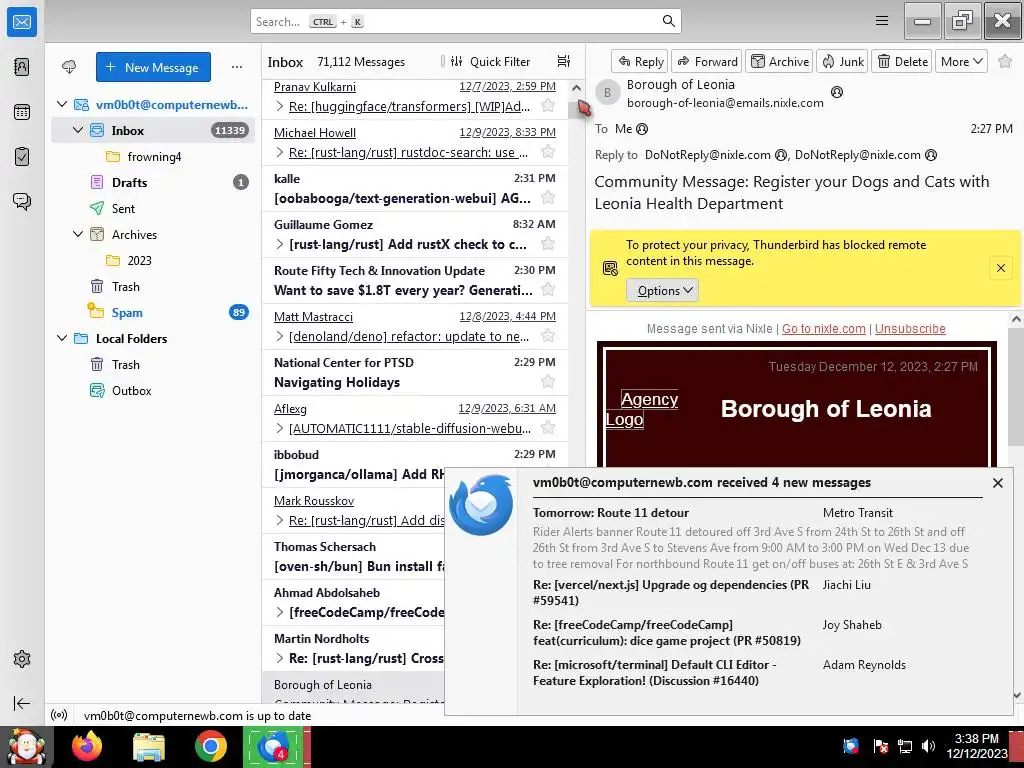Star the Route Fifty message
Viewport: 1024px width, 768px height.
click(x=549, y=289)
